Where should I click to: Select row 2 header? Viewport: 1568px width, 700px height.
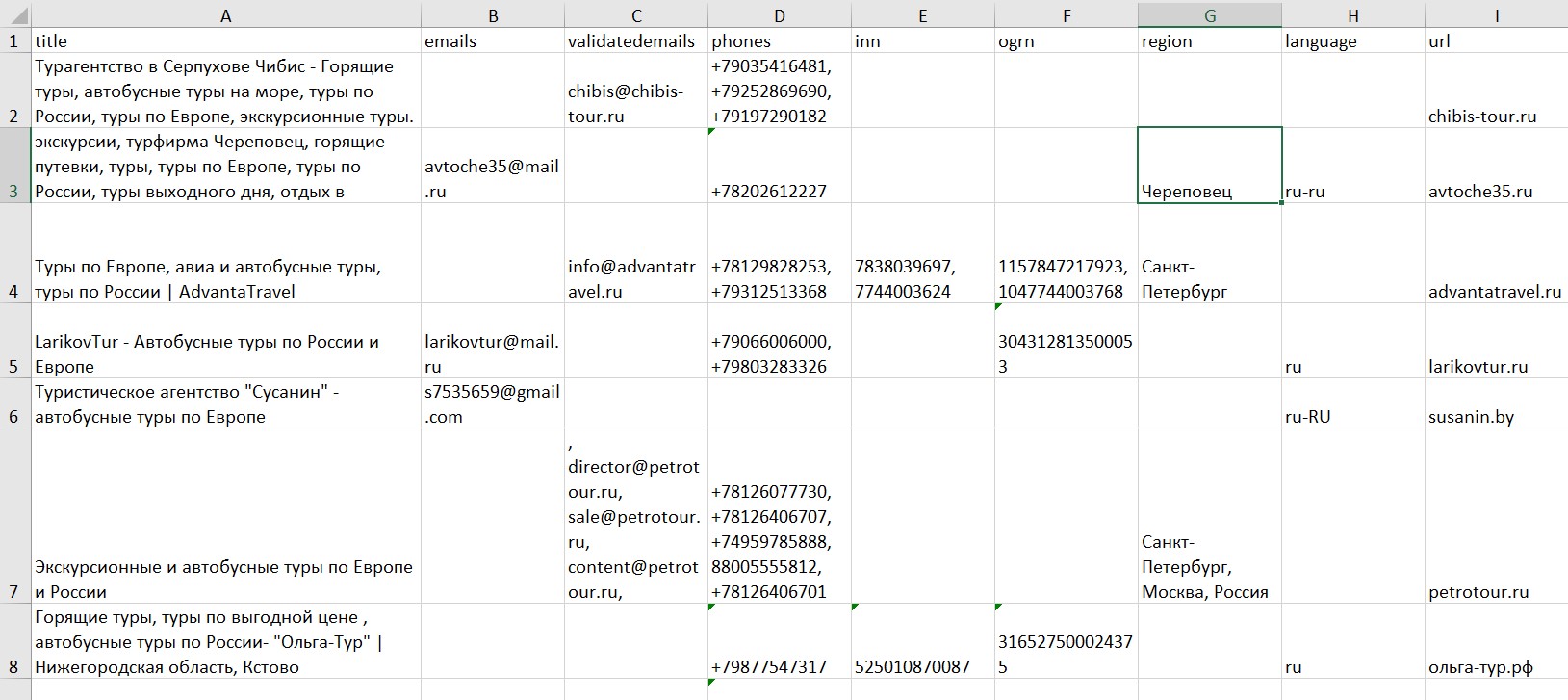tap(15, 91)
